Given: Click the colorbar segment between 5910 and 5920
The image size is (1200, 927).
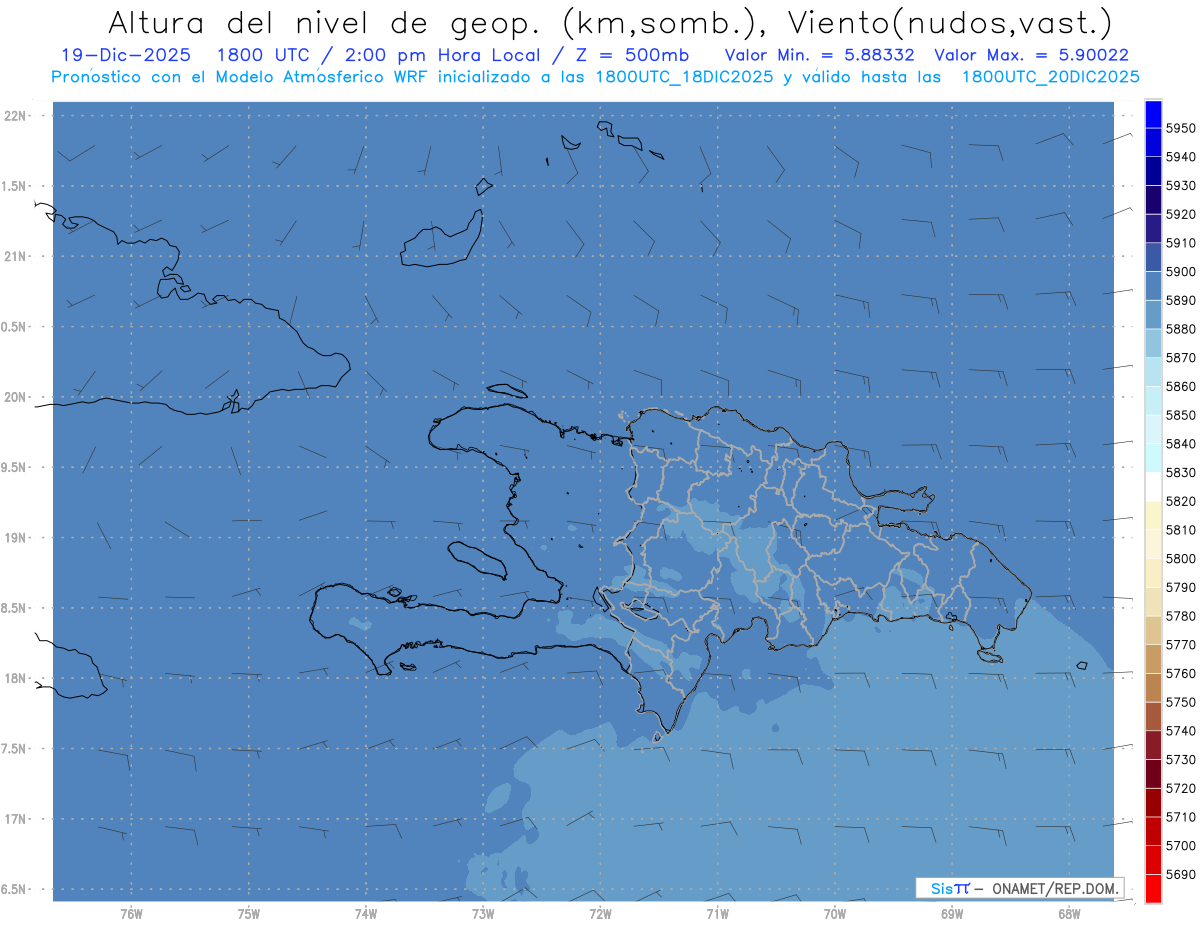Looking at the screenshot, I should tap(1153, 229).
